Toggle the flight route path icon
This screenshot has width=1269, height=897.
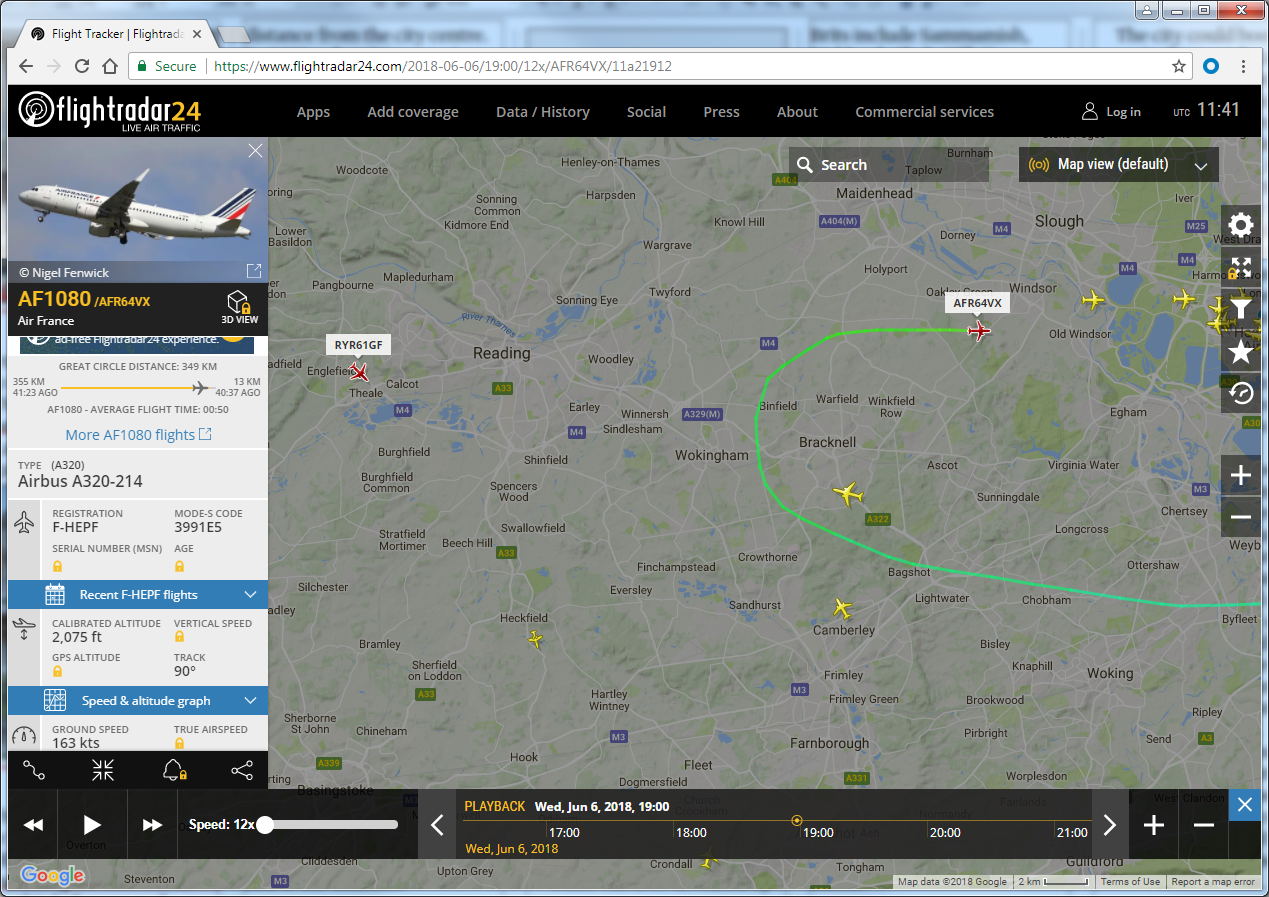34,770
